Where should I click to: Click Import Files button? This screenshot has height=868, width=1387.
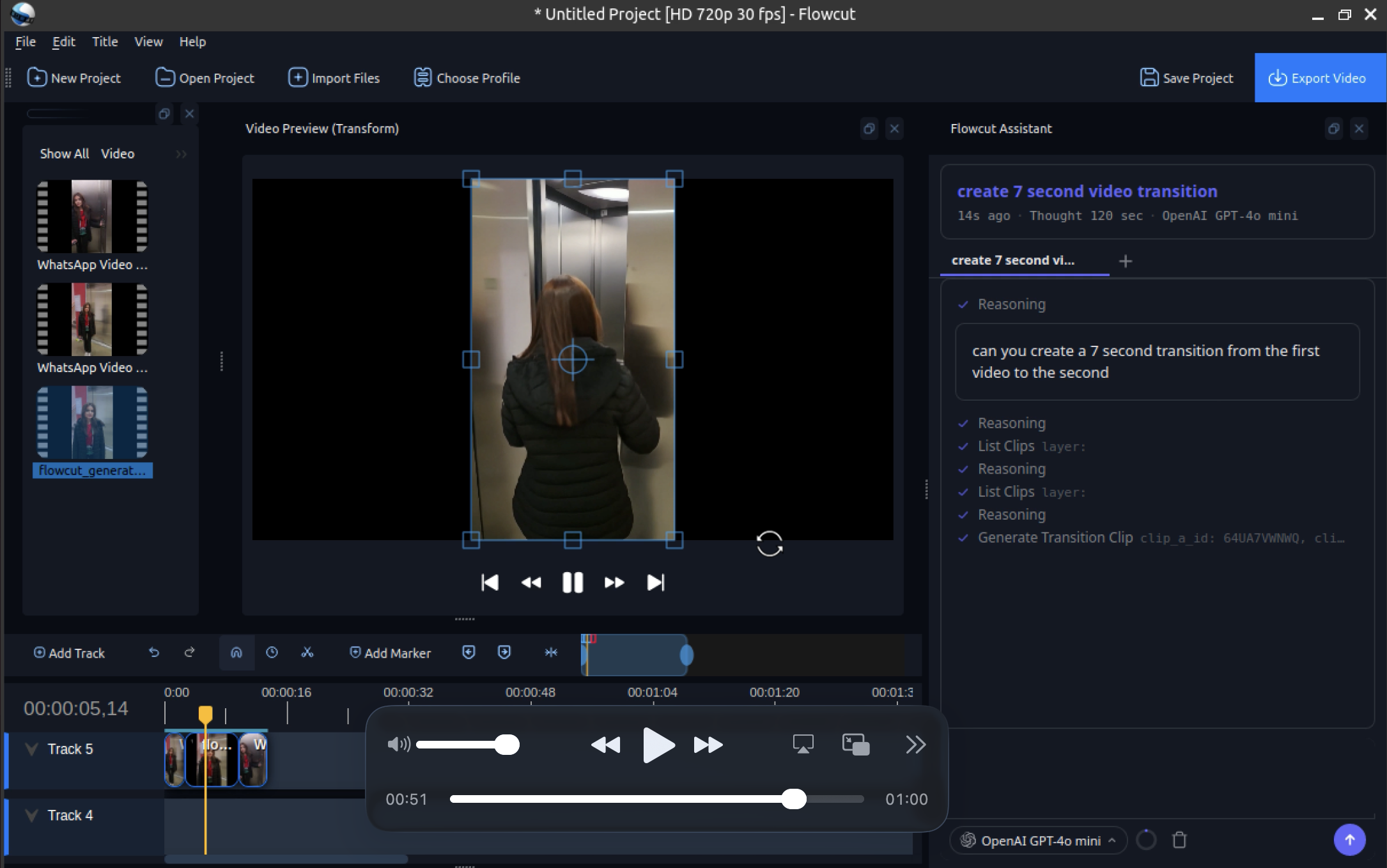coord(334,78)
